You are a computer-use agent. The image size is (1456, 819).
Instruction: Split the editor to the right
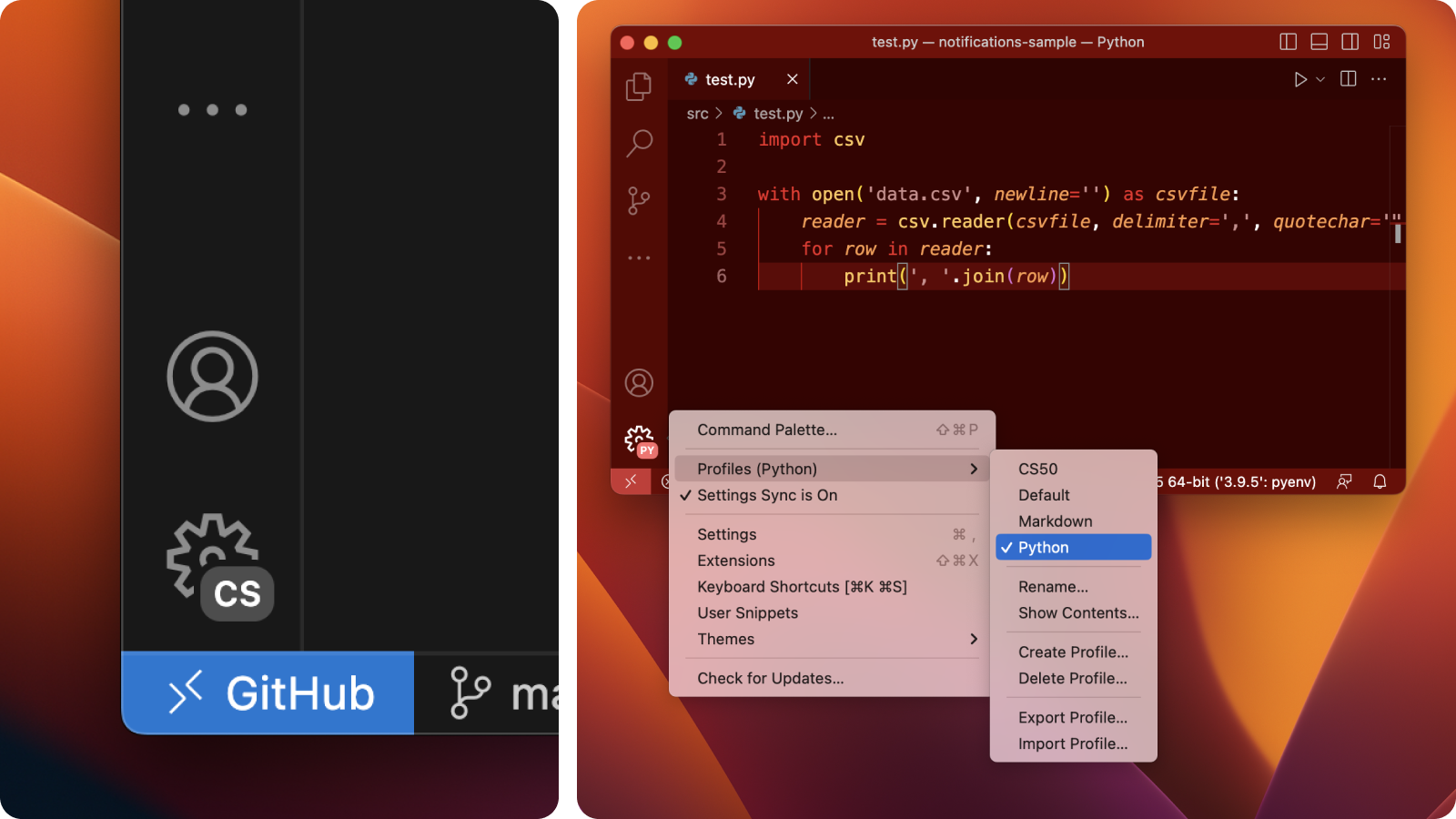[1349, 79]
